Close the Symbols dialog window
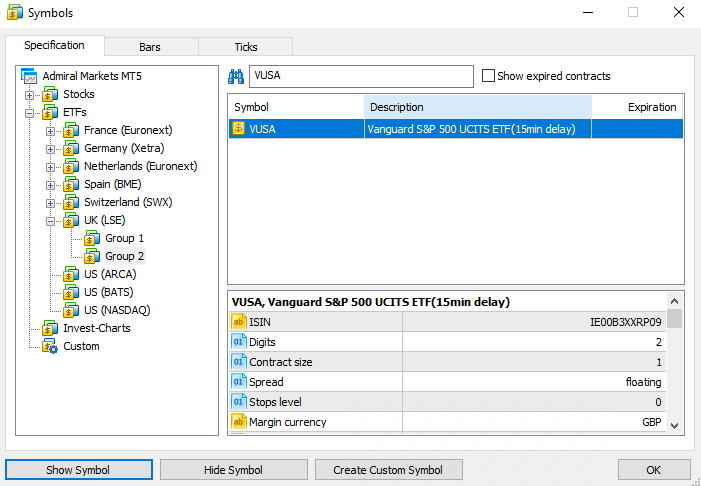Image resolution: width=701 pixels, height=486 pixels. click(679, 13)
